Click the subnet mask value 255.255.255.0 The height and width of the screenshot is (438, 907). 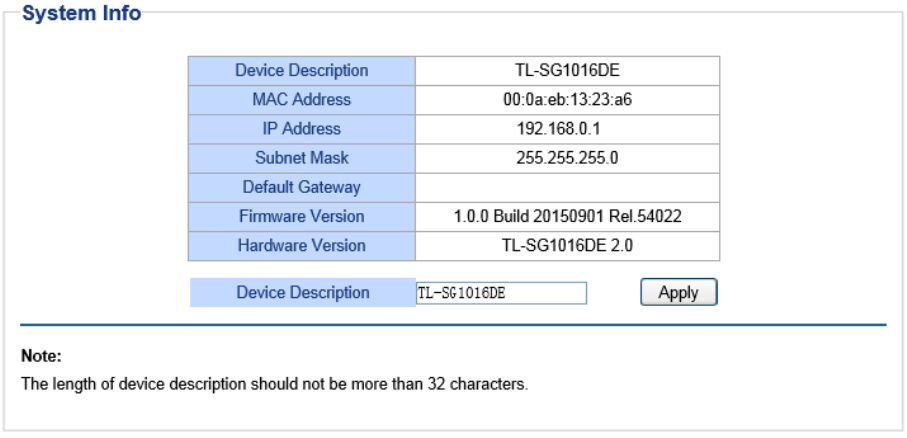[567, 158]
